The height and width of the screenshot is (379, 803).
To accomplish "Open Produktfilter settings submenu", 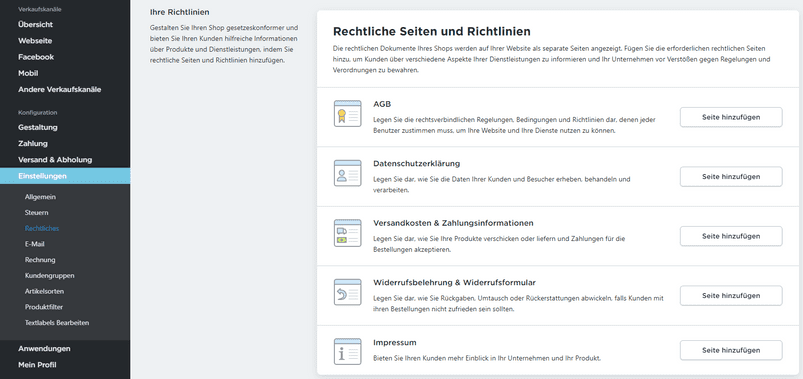I will tap(44, 307).
